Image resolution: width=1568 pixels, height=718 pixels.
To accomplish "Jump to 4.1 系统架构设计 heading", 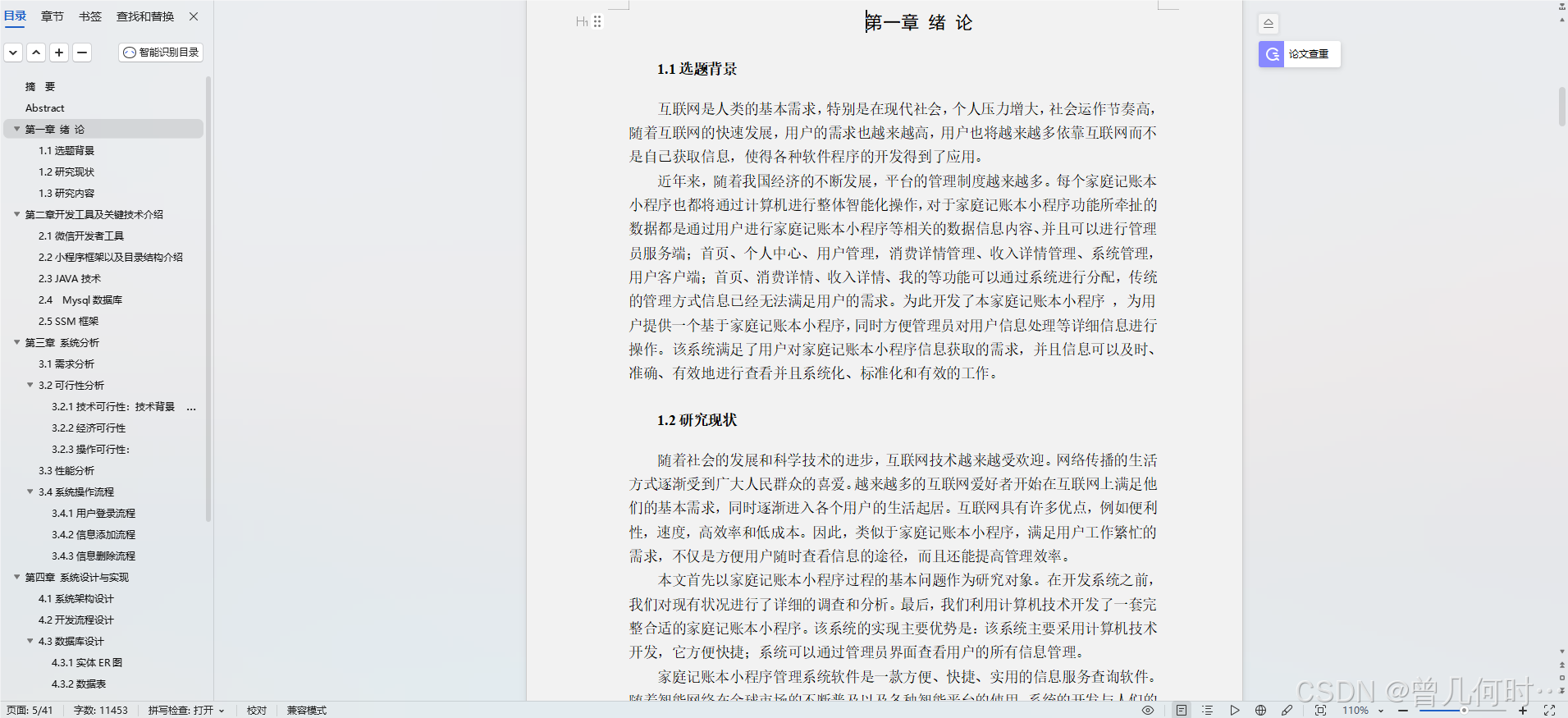I will point(76,598).
